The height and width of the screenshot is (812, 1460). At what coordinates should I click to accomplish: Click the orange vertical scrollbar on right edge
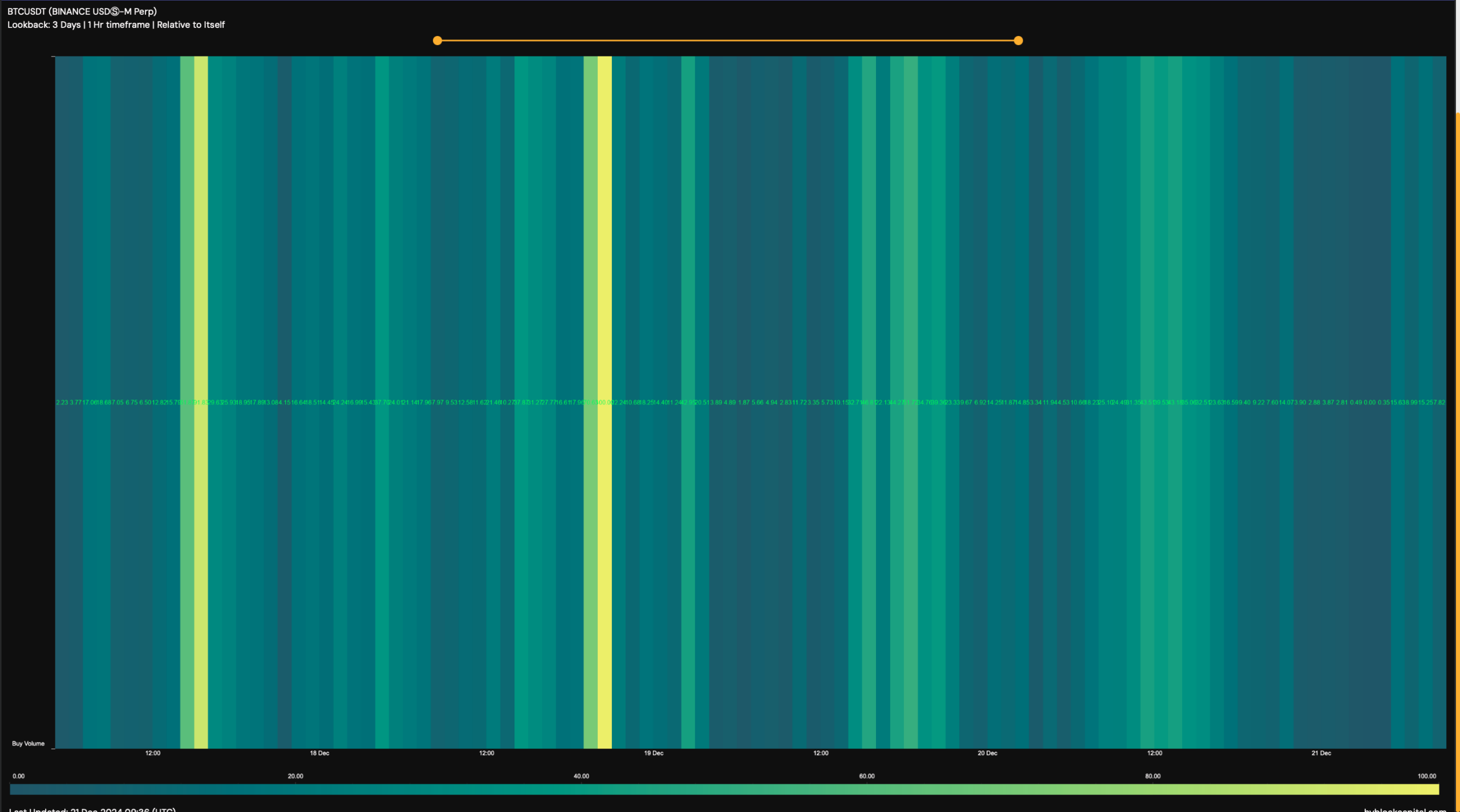(x=1458, y=462)
